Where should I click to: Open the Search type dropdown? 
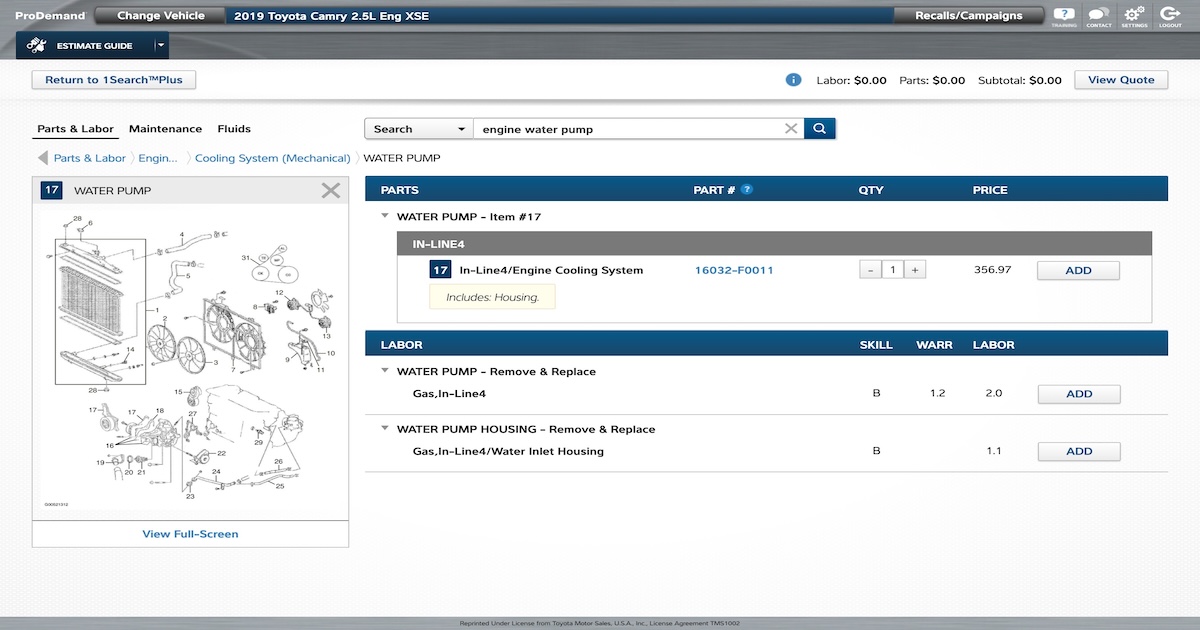(419, 129)
